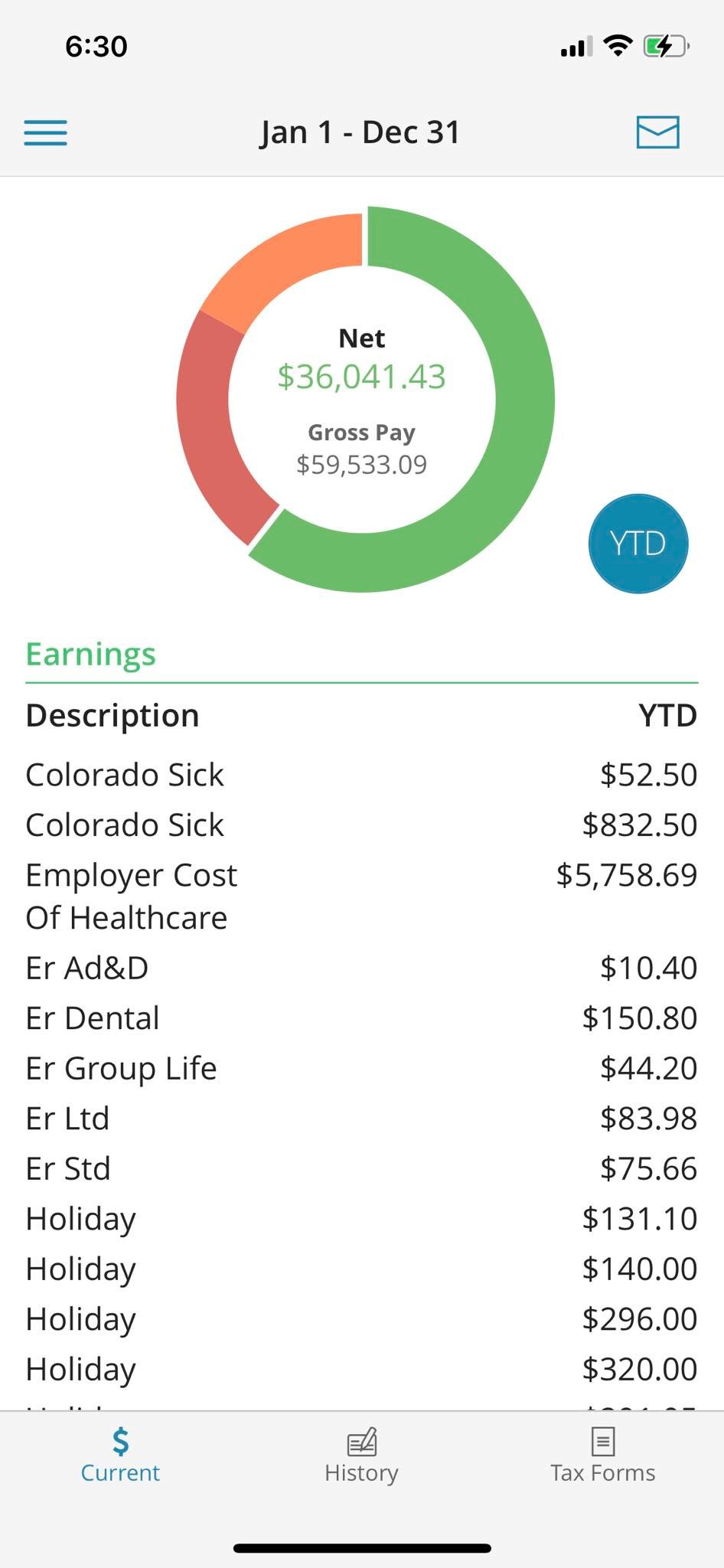Tap the Net $36,041.43 amount
This screenshot has width=724, height=1568.
click(x=361, y=377)
